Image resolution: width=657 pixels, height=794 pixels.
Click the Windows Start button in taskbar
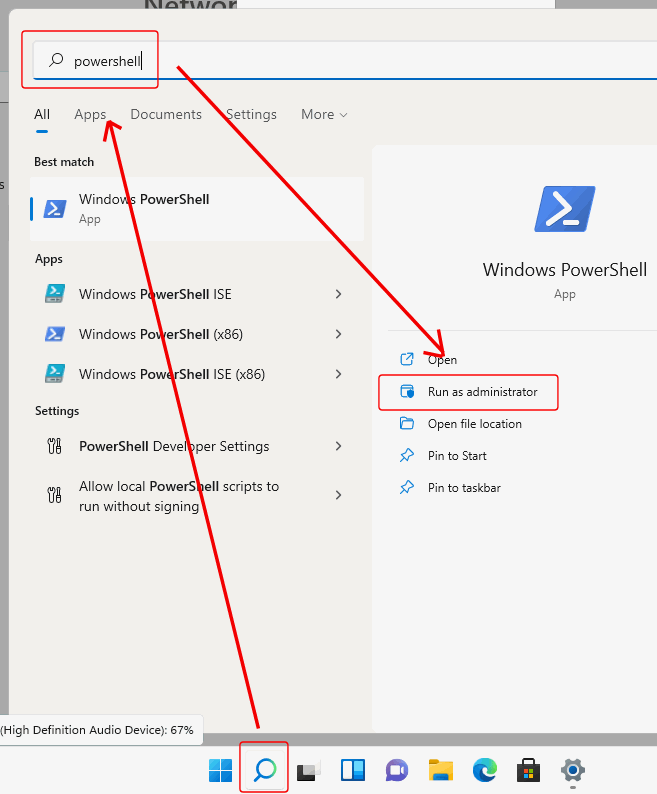pos(220,770)
